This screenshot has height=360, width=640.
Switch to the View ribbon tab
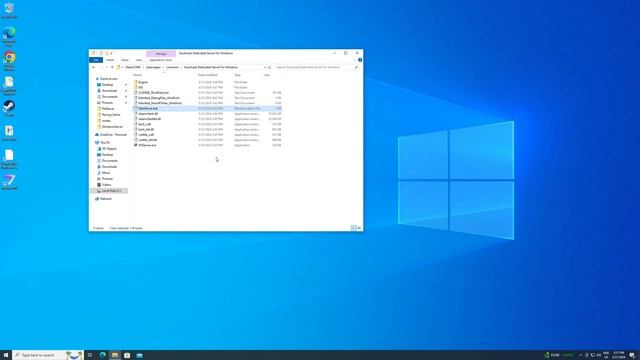click(x=139, y=60)
